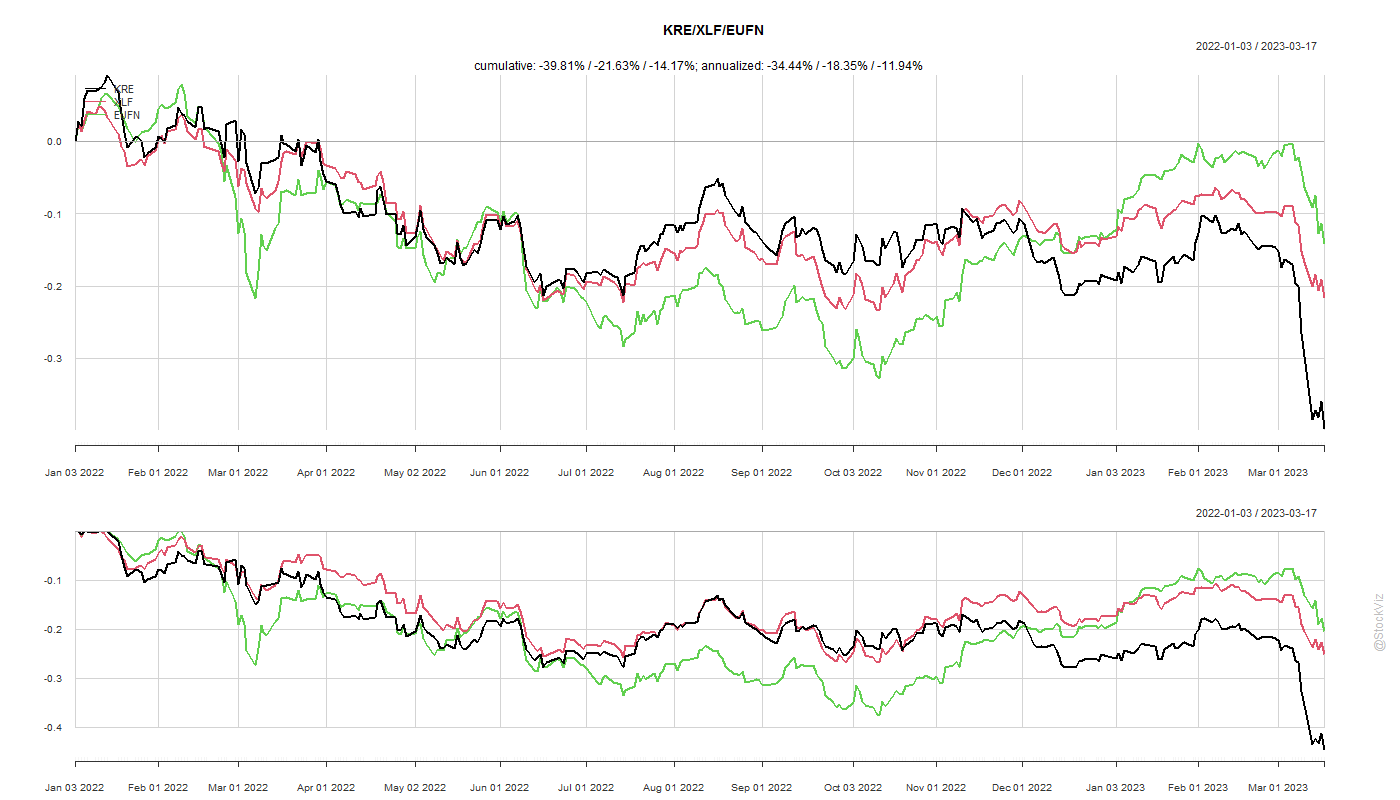Viewport: 1400px width, 800px height.
Task: Click upper chart's Jul 01 2022 axis label
Action: tap(585, 473)
